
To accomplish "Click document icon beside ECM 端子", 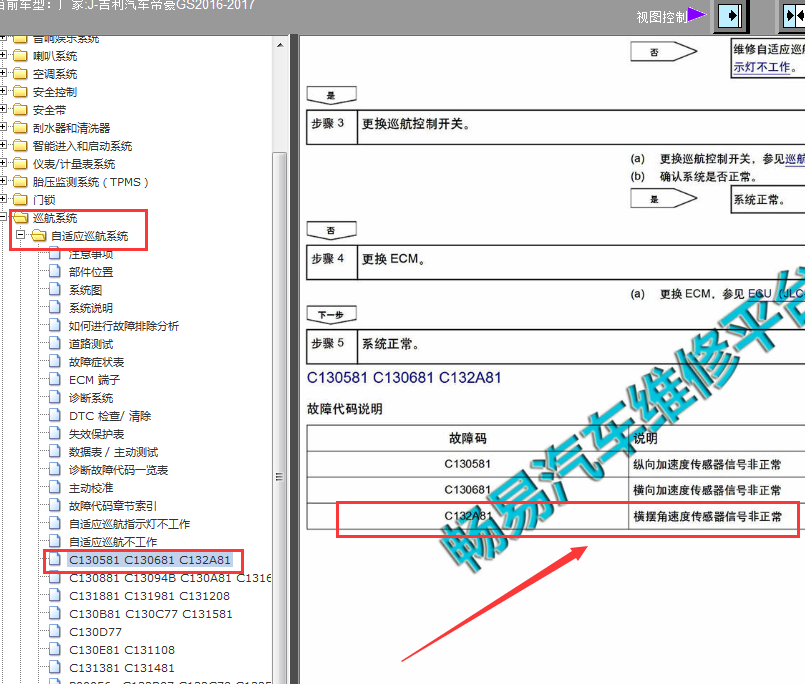I will tap(54, 379).
